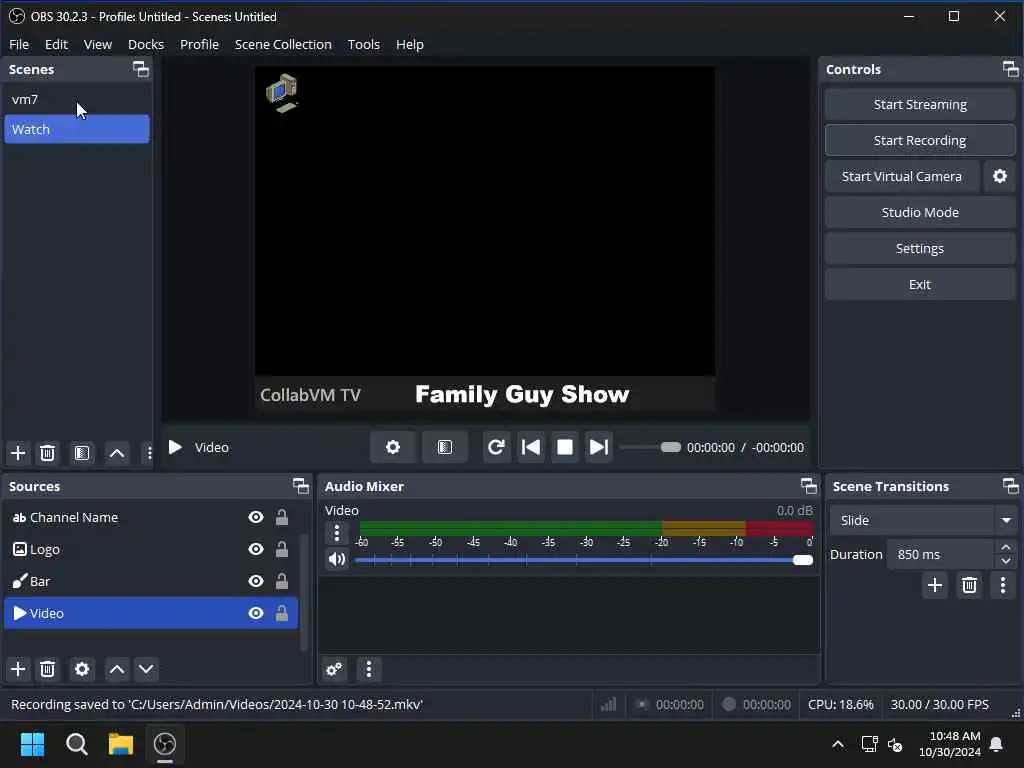Open Video source filters in toolbar
Image resolution: width=1024 pixels, height=768 pixels.
(445, 447)
